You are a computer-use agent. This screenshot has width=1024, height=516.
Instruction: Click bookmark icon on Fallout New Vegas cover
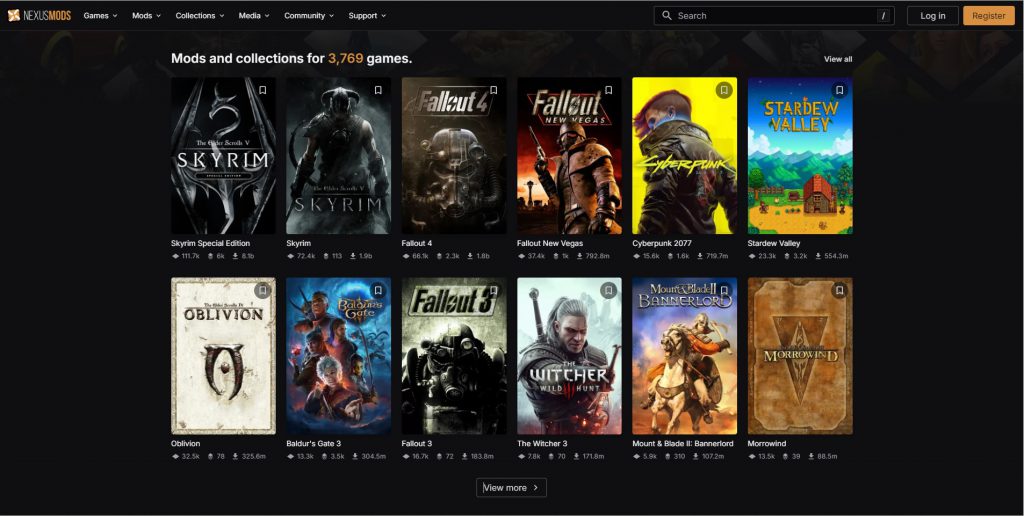pyautogui.click(x=608, y=90)
